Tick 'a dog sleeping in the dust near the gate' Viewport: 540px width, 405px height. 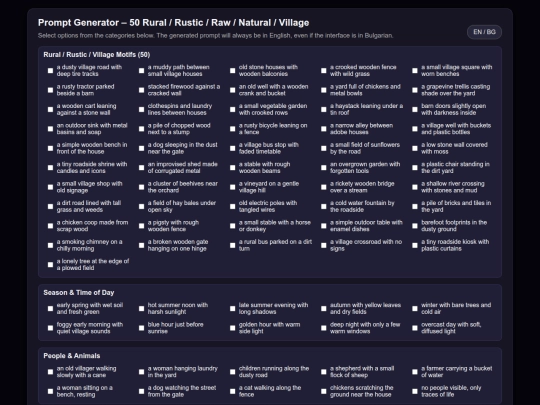[x=142, y=148]
